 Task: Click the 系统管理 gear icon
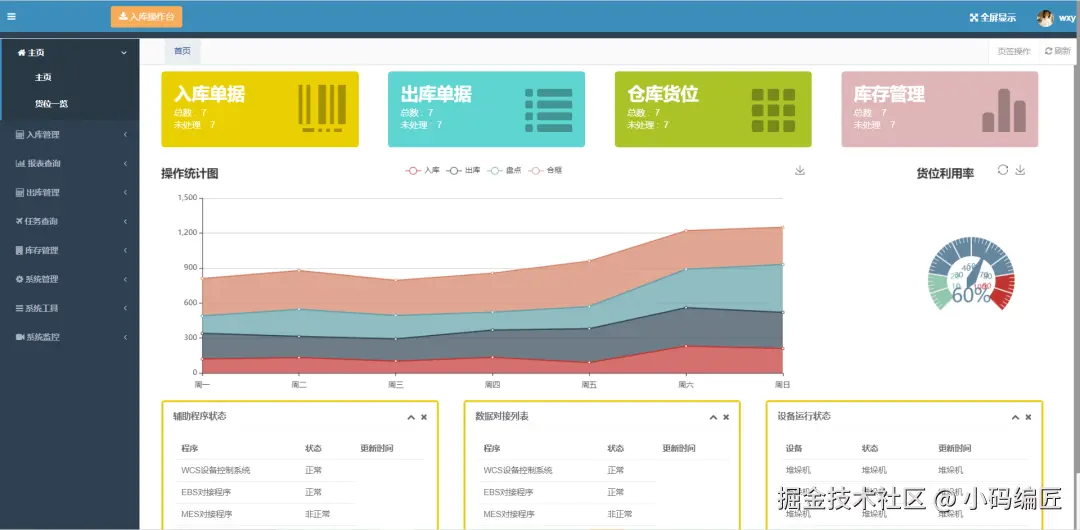point(19,279)
